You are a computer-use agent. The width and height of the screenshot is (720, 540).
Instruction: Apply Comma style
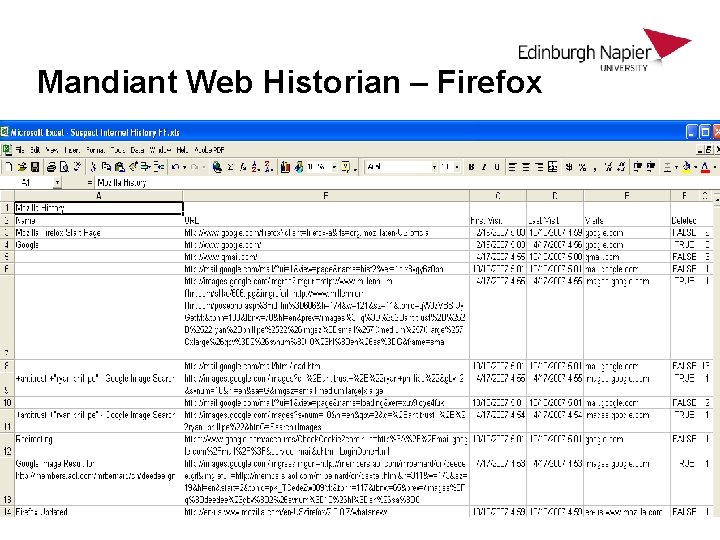point(595,168)
